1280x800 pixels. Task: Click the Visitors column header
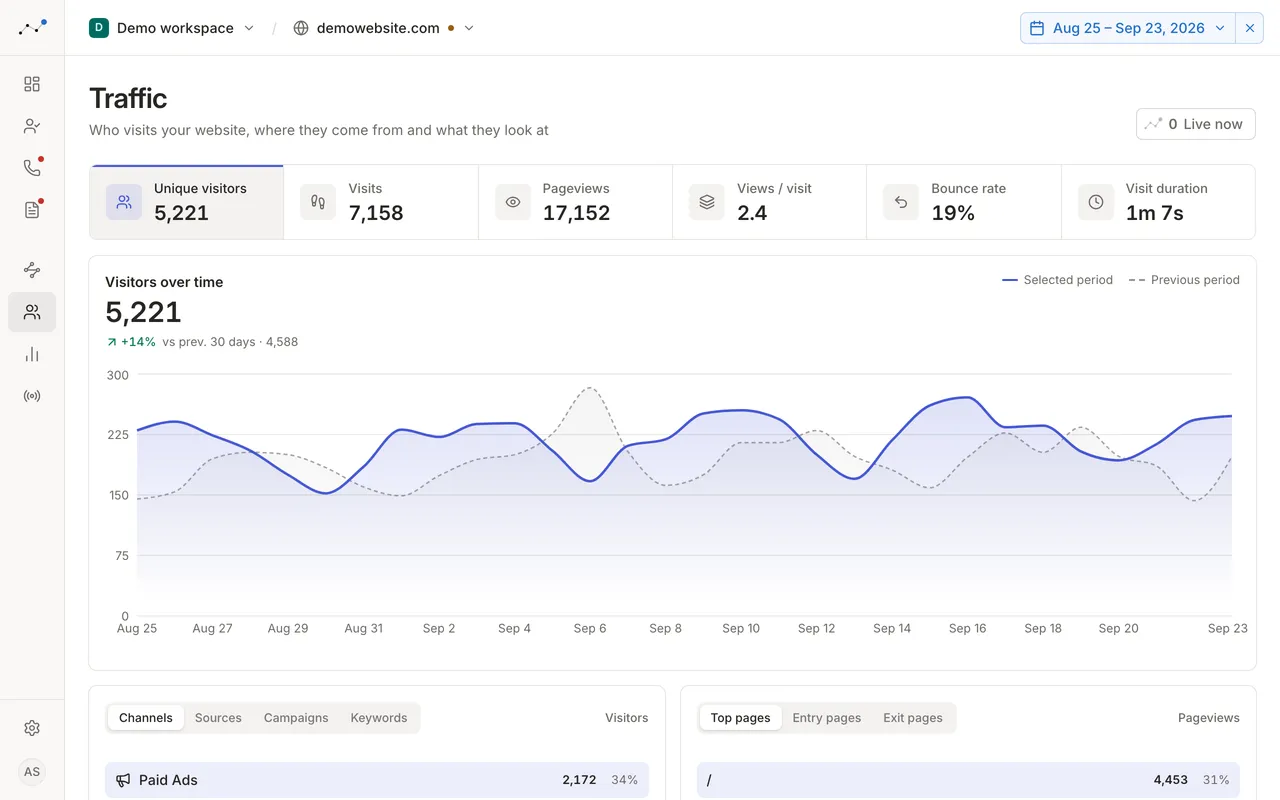626,718
